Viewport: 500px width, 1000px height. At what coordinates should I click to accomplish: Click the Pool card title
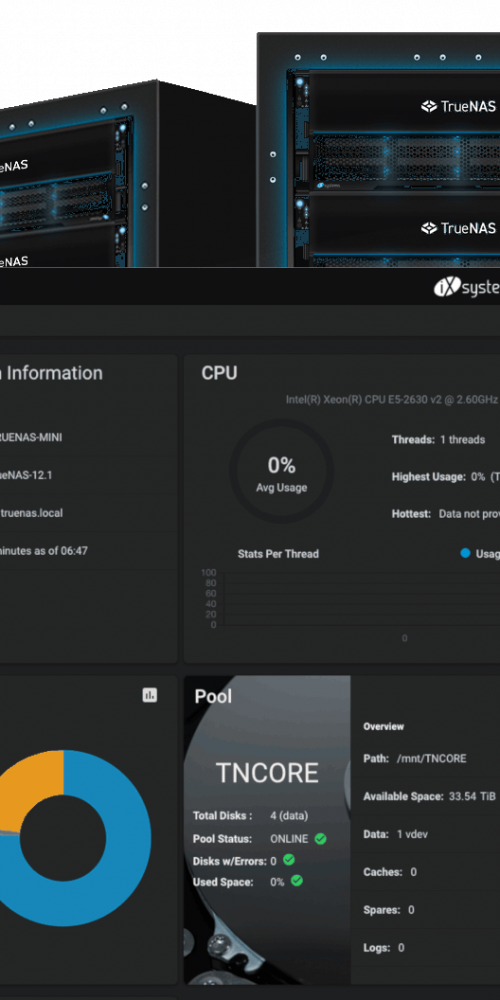213,696
